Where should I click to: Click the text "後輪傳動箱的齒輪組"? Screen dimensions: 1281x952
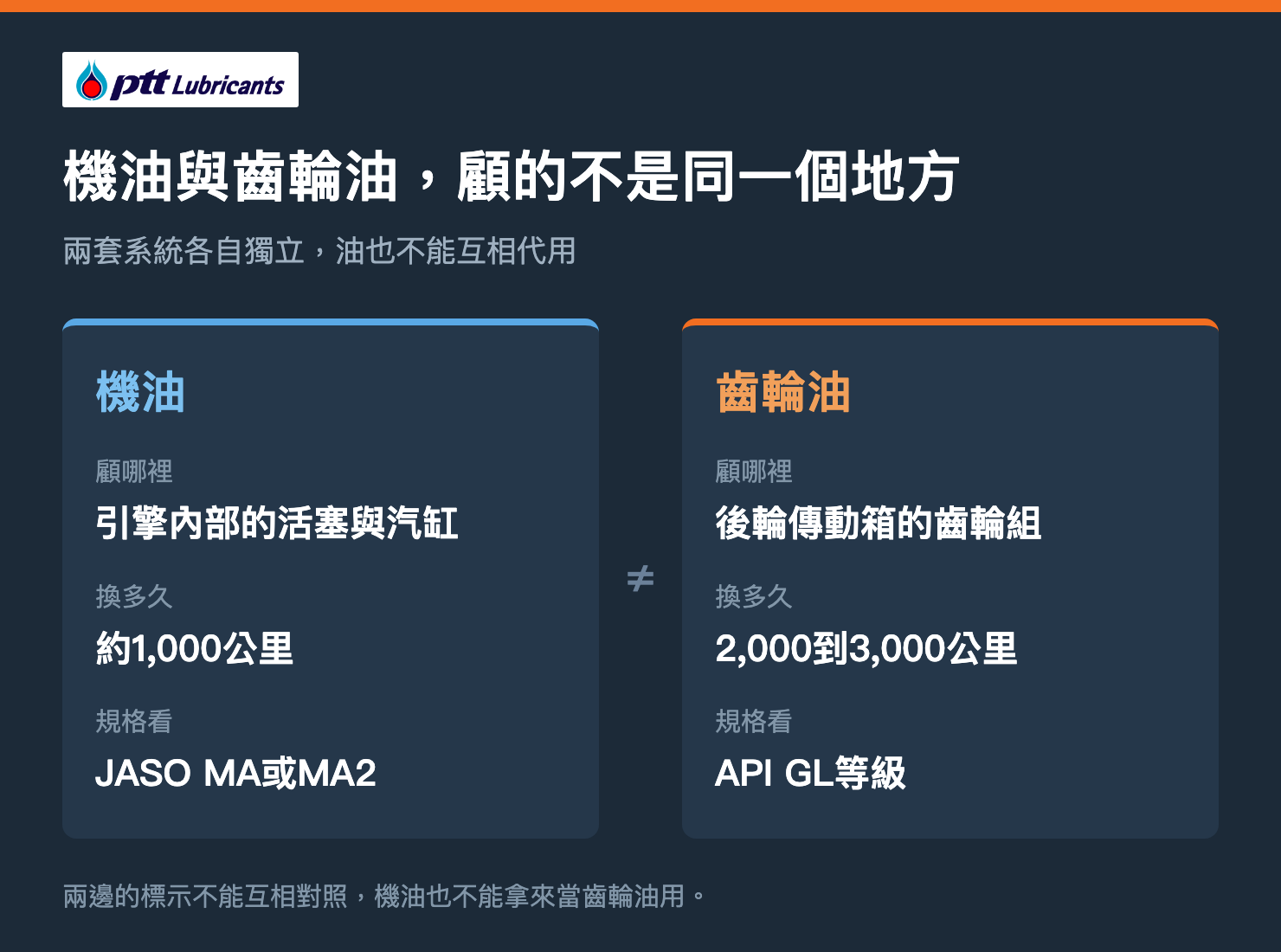pos(879,524)
